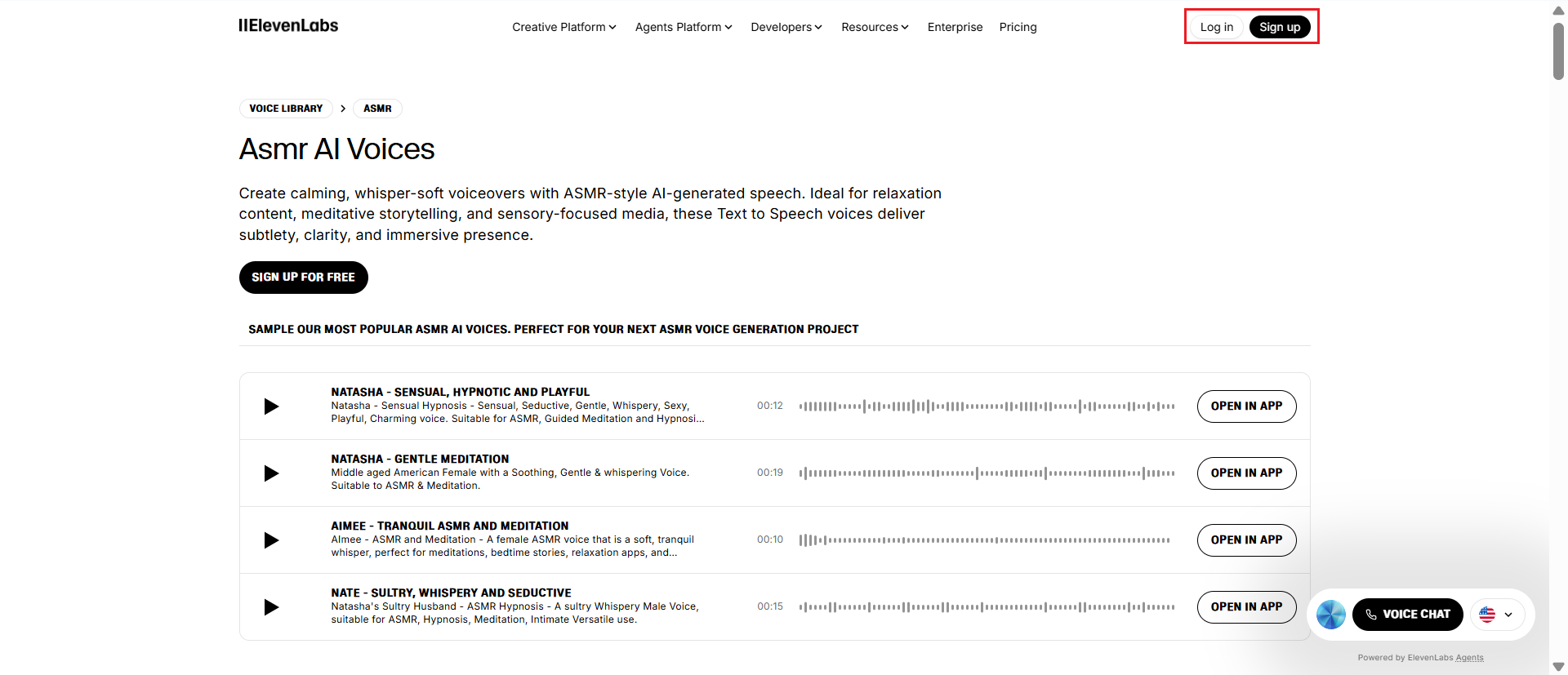
Task: Go to Voice Library breadcrumb
Action: point(286,109)
